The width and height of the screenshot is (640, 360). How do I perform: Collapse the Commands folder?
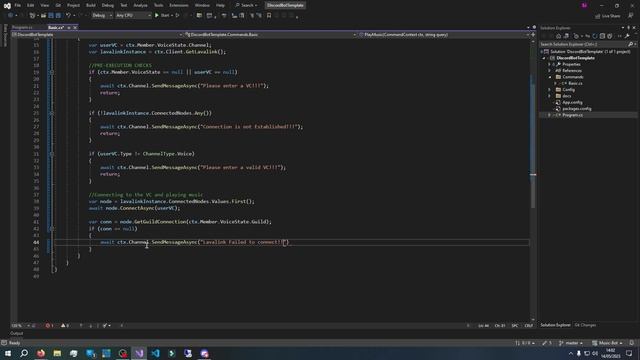549,77
